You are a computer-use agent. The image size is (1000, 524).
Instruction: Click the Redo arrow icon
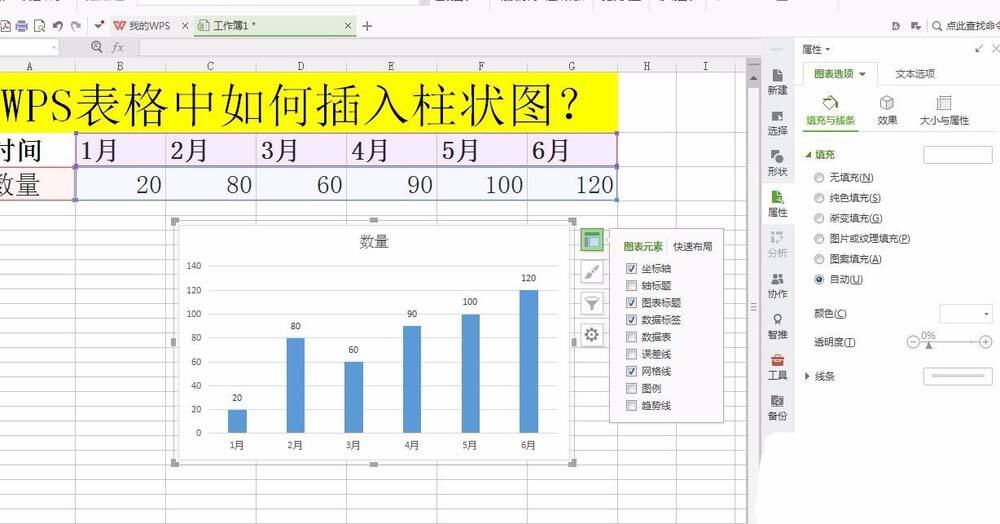[76, 26]
